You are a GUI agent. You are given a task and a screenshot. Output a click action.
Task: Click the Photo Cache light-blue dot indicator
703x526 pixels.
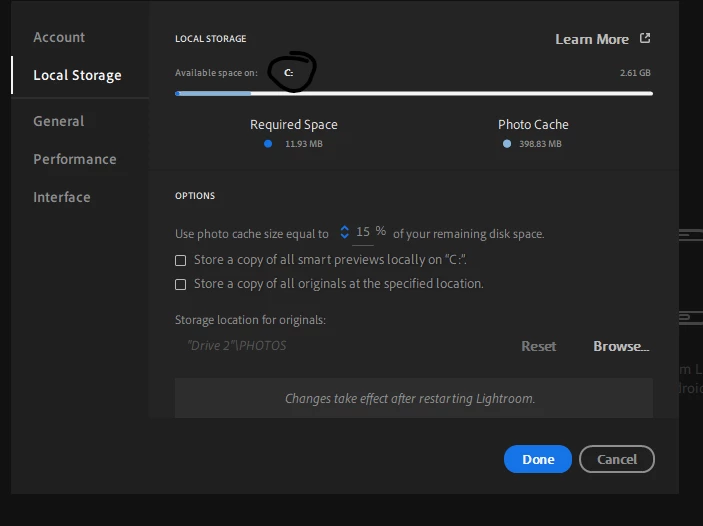point(507,144)
